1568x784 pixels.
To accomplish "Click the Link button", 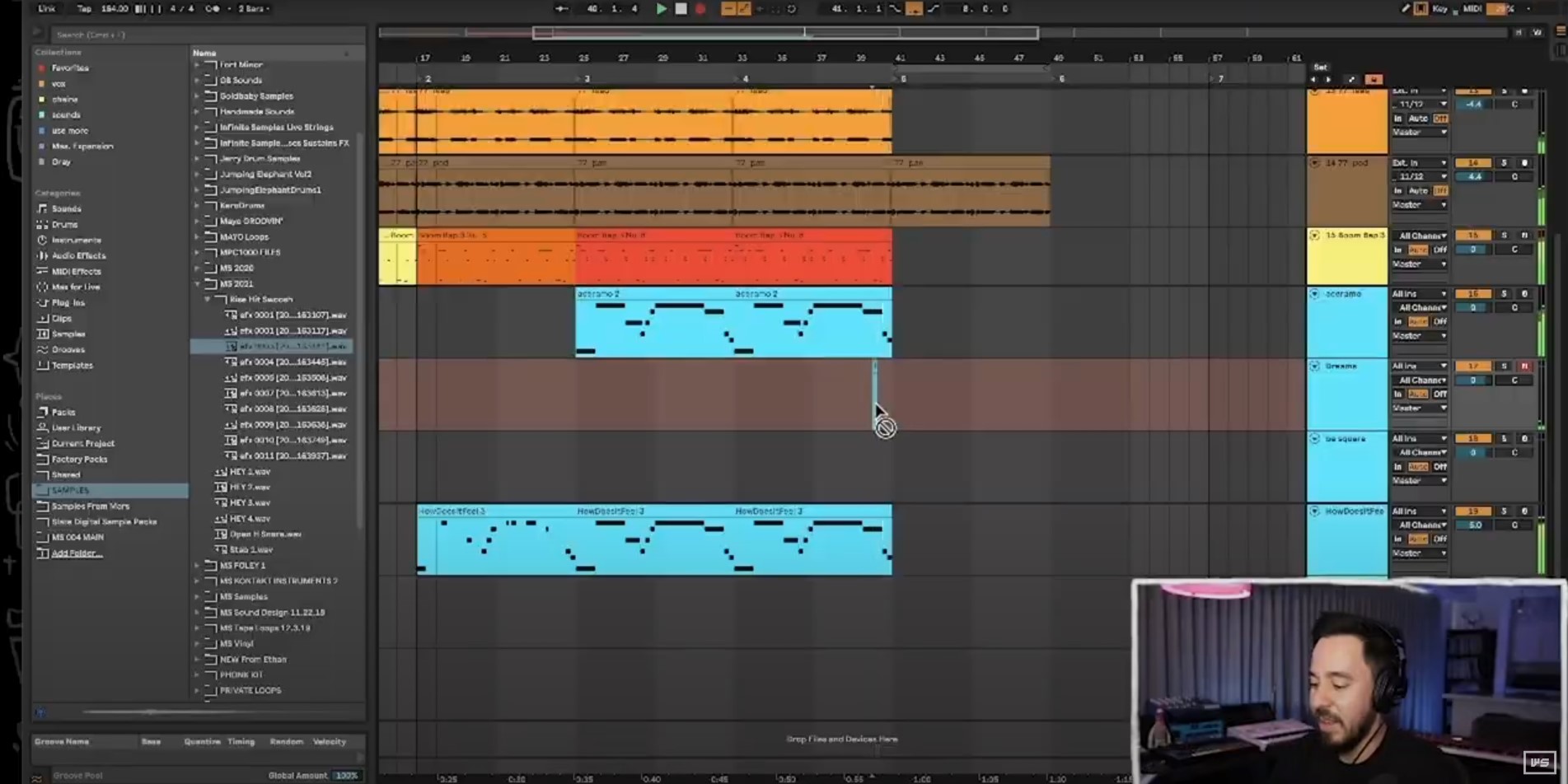I will [x=47, y=9].
